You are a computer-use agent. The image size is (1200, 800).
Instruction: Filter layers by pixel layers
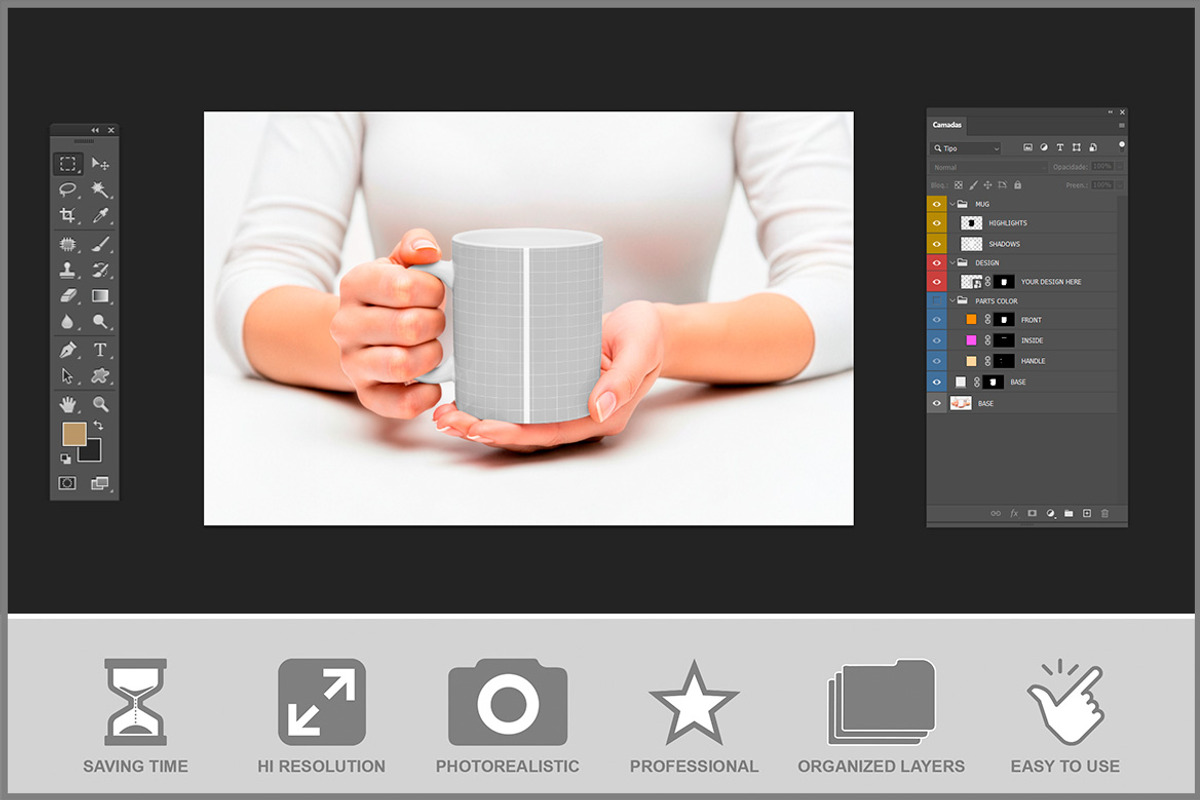click(x=1027, y=148)
